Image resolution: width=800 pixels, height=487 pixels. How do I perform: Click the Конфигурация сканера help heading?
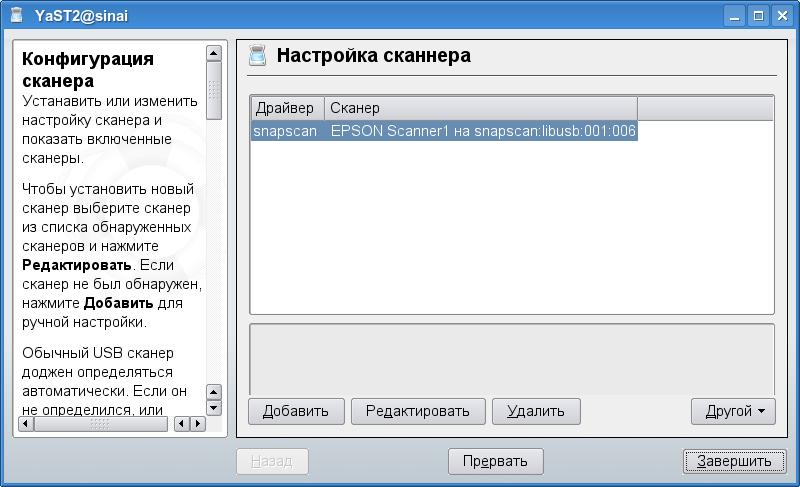click(87, 70)
